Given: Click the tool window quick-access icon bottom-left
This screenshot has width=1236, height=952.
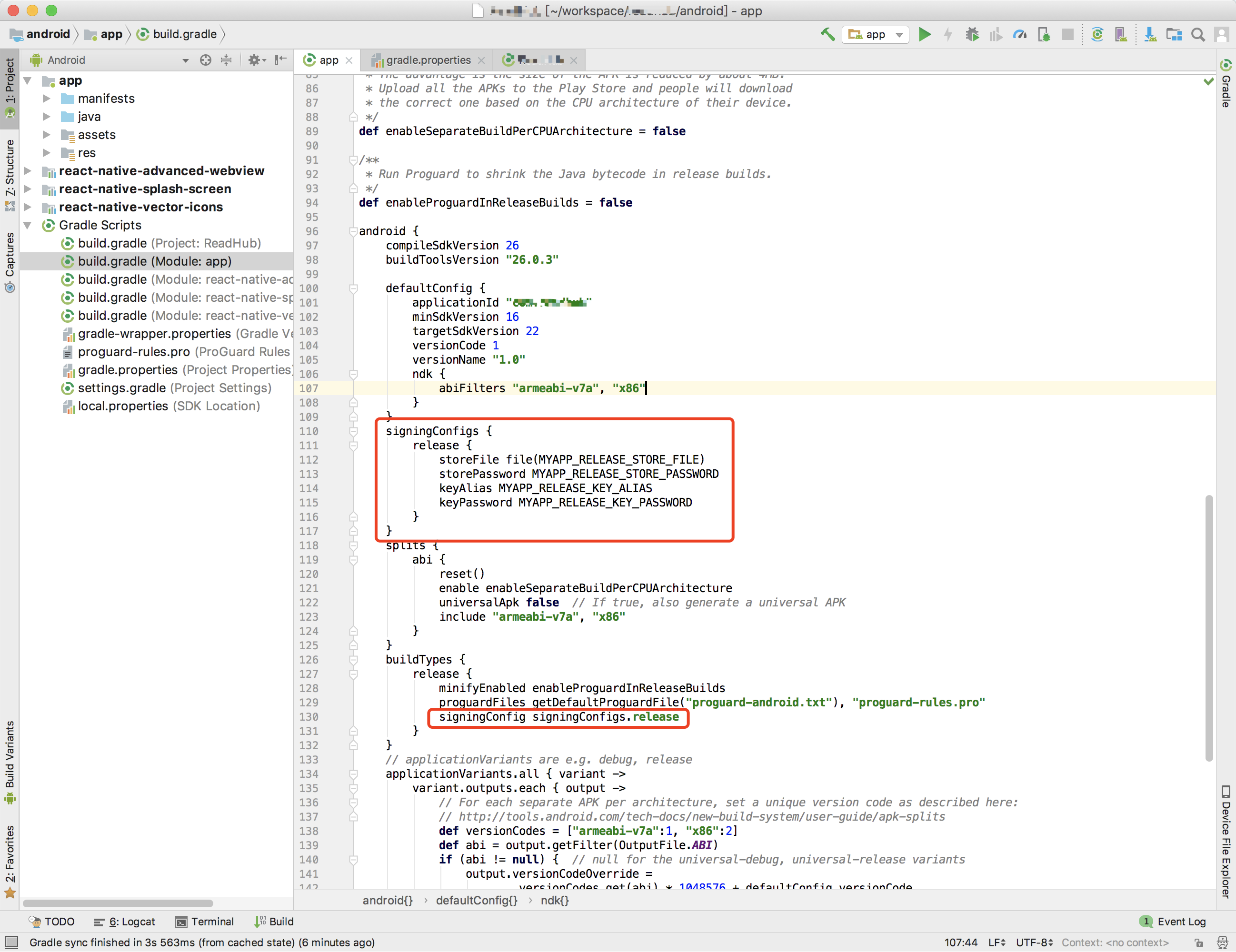Looking at the screenshot, I should (11, 943).
